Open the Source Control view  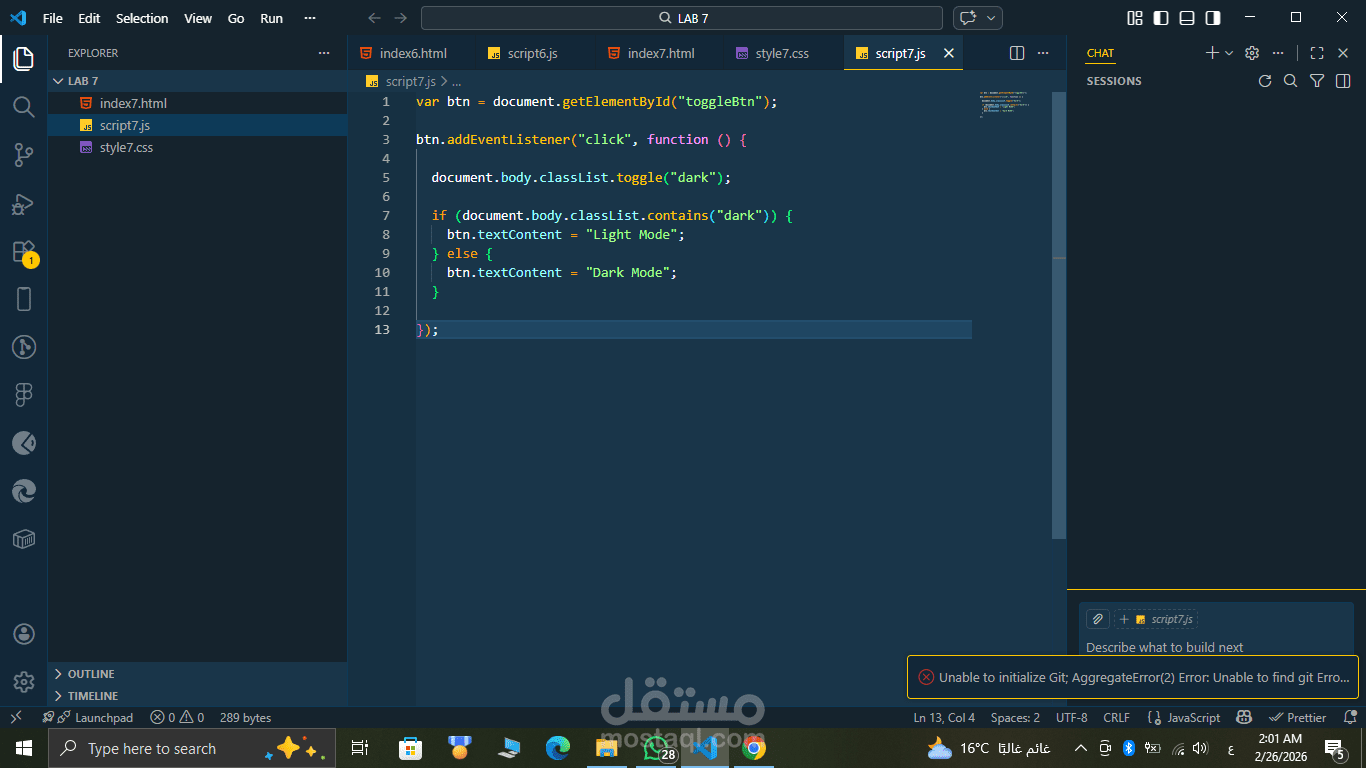pyautogui.click(x=24, y=154)
